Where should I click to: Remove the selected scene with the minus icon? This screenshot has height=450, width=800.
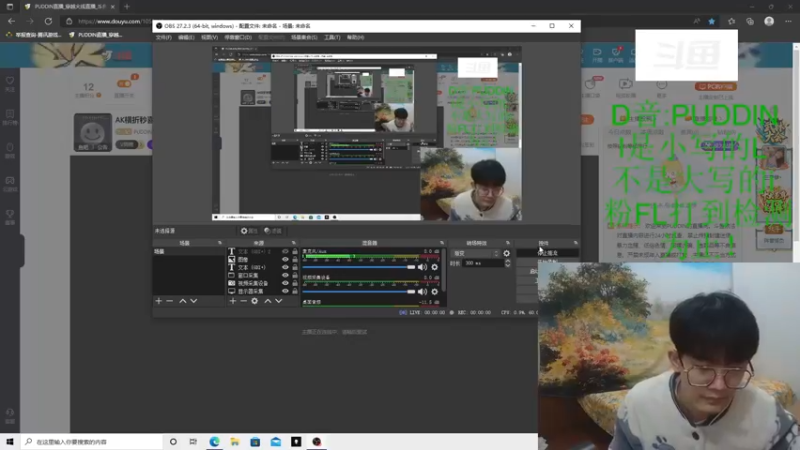point(169,301)
